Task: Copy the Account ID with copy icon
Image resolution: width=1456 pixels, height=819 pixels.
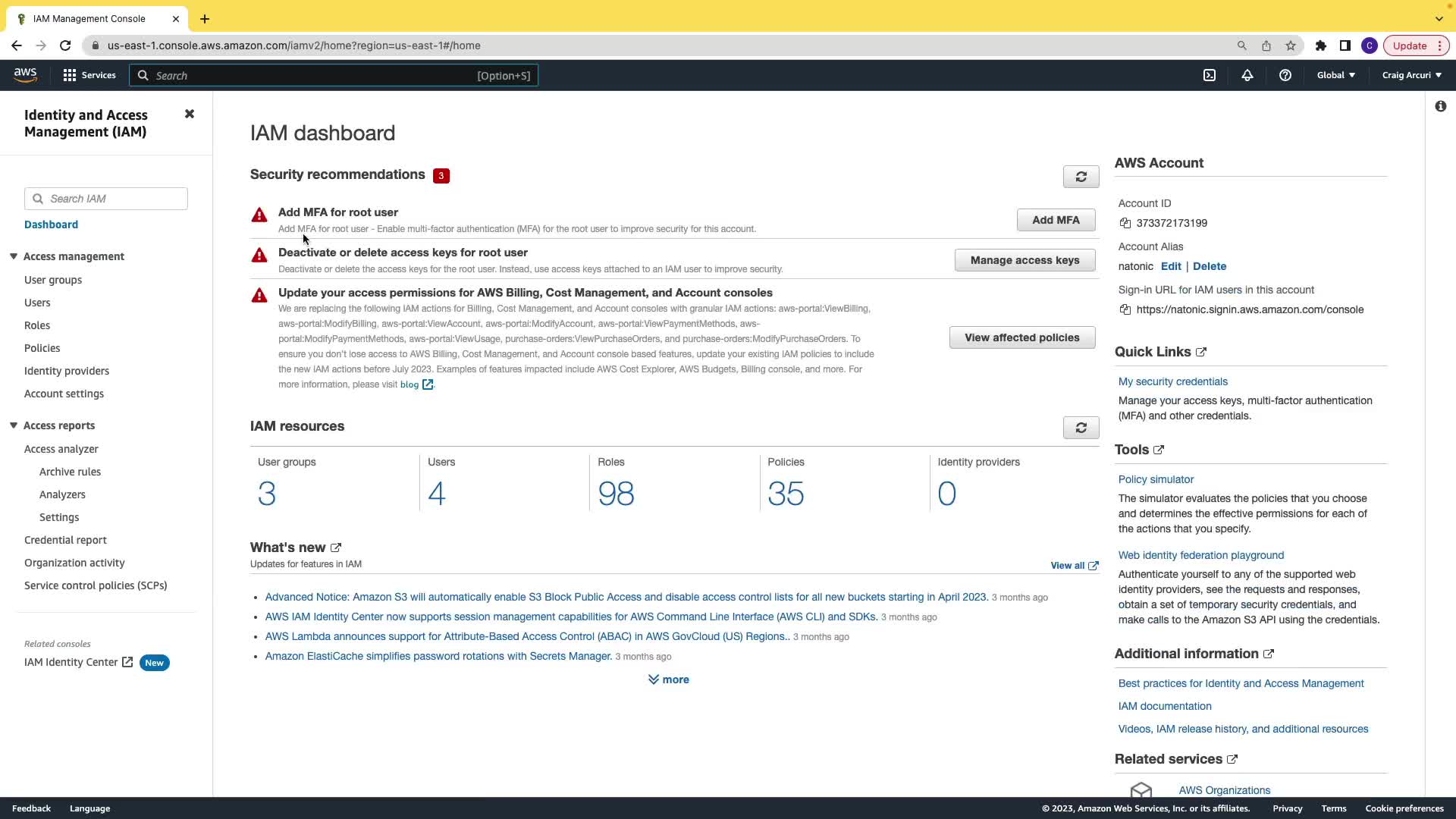Action: coord(1125,223)
